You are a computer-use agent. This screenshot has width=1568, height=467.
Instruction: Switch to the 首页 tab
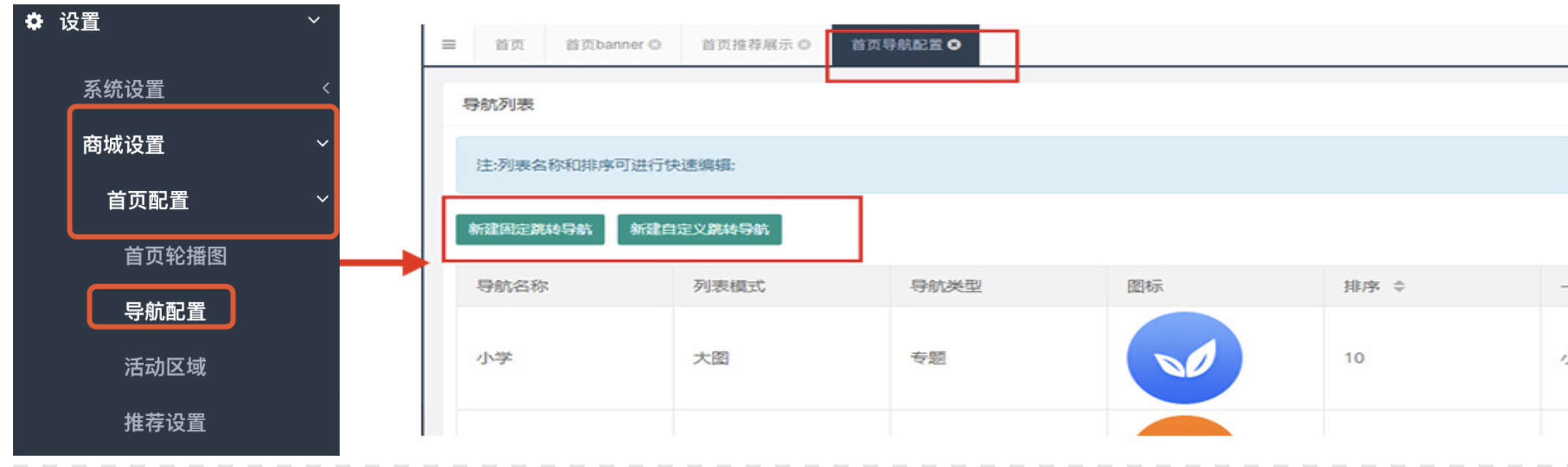[x=510, y=45]
